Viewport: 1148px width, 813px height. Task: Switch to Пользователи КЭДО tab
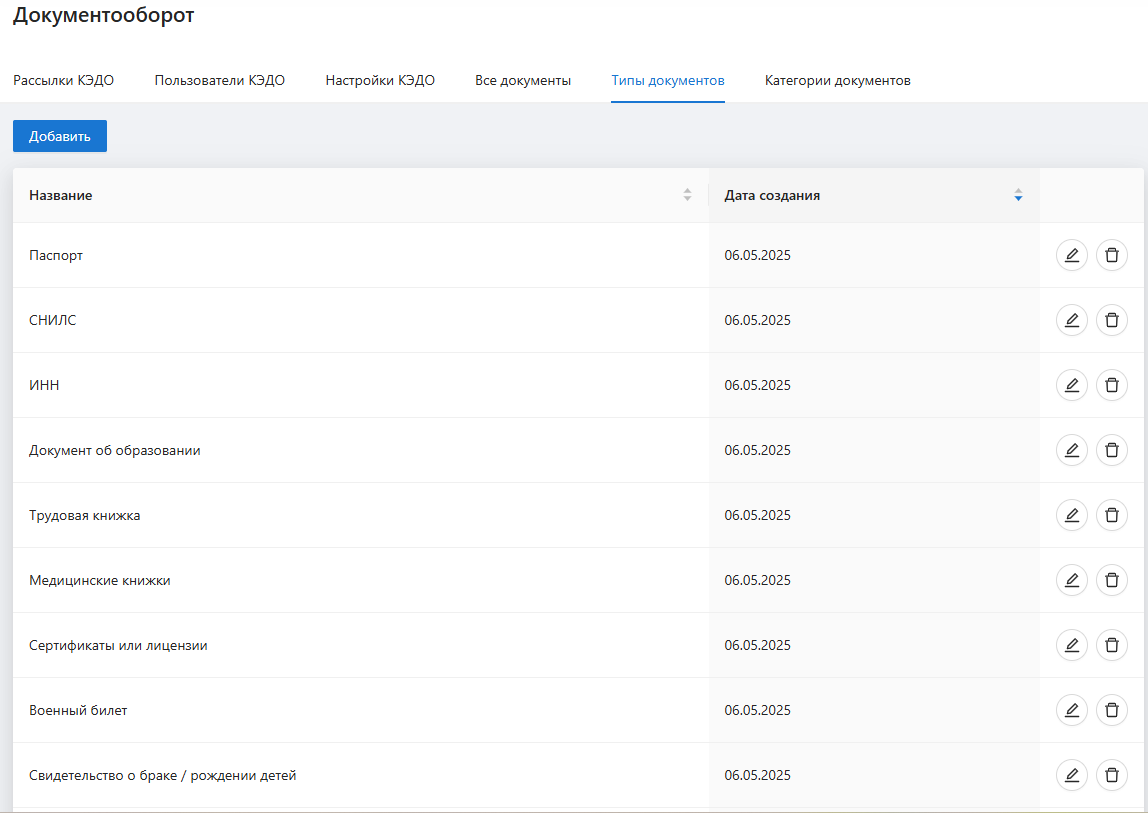tap(219, 80)
